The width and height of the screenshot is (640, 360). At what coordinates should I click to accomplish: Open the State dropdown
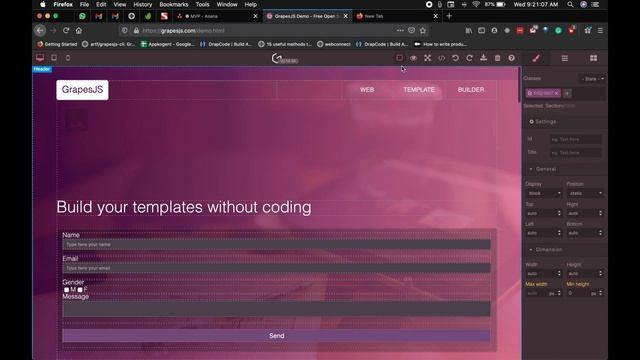[592, 79]
